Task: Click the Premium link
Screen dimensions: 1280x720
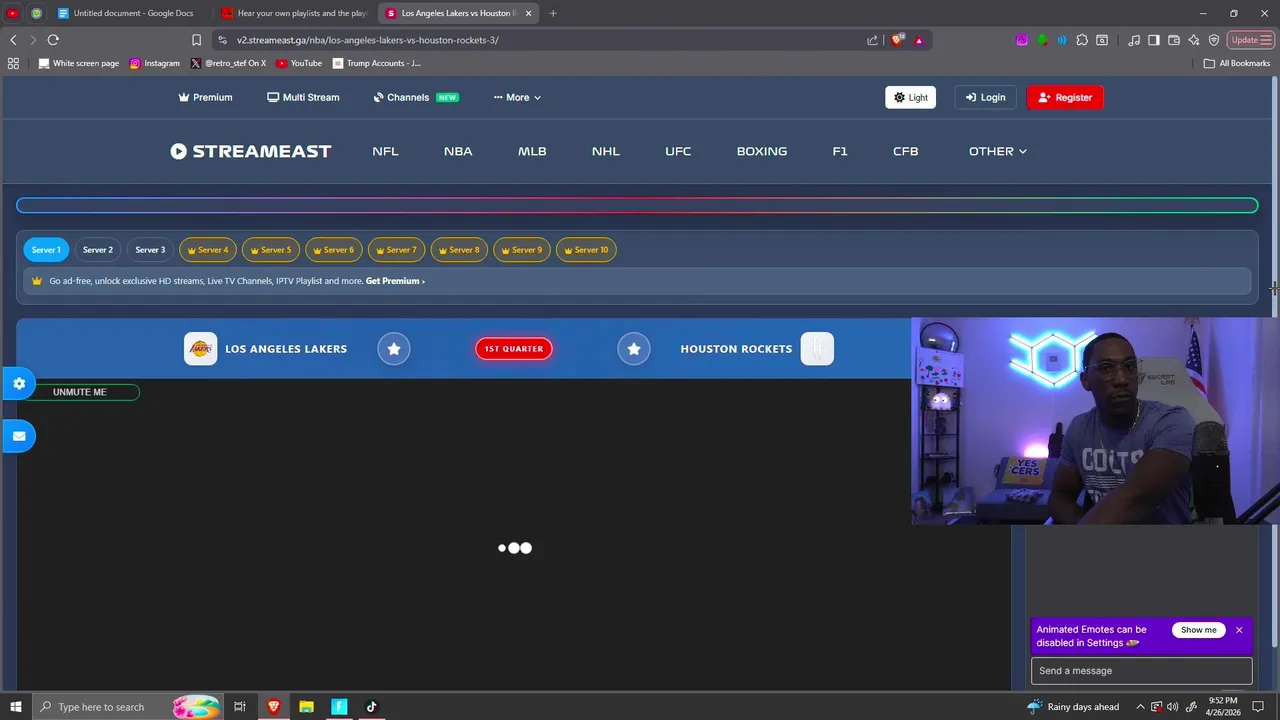Action: click(x=205, y=97)
